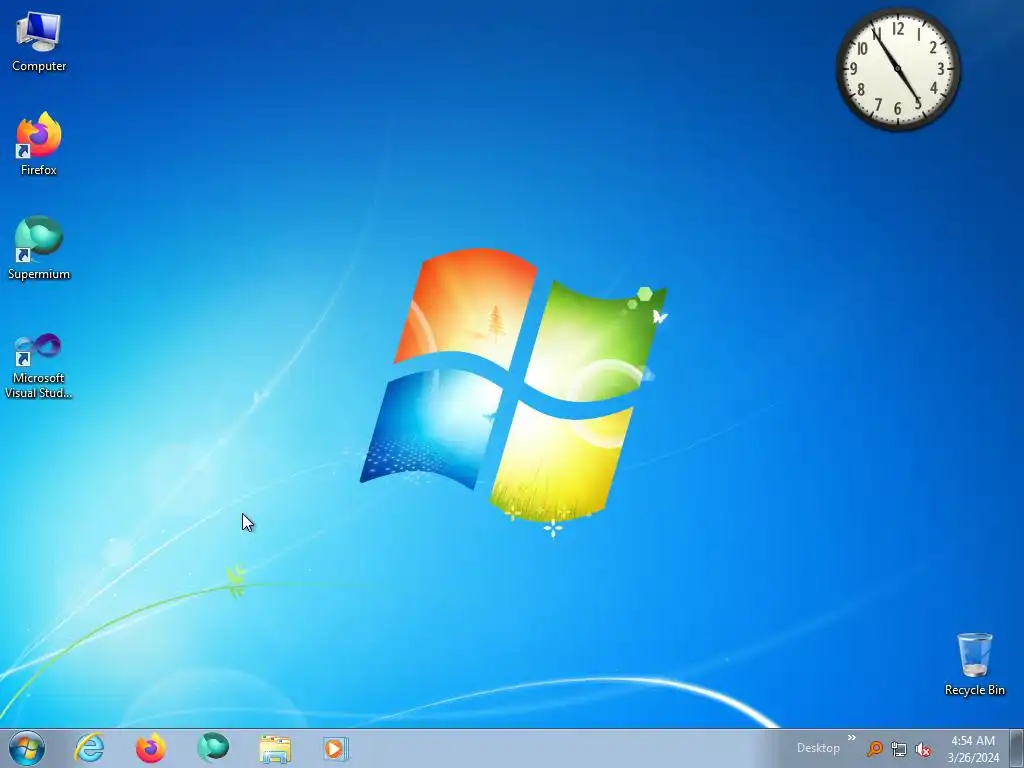Click the magnifier tray icon
1024x768 pixels.
tap(874, 749)
